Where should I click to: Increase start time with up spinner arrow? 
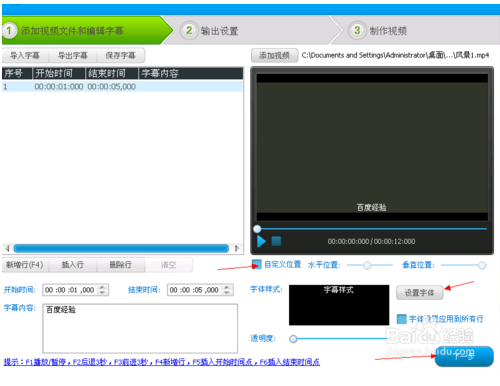click(103, 287)
